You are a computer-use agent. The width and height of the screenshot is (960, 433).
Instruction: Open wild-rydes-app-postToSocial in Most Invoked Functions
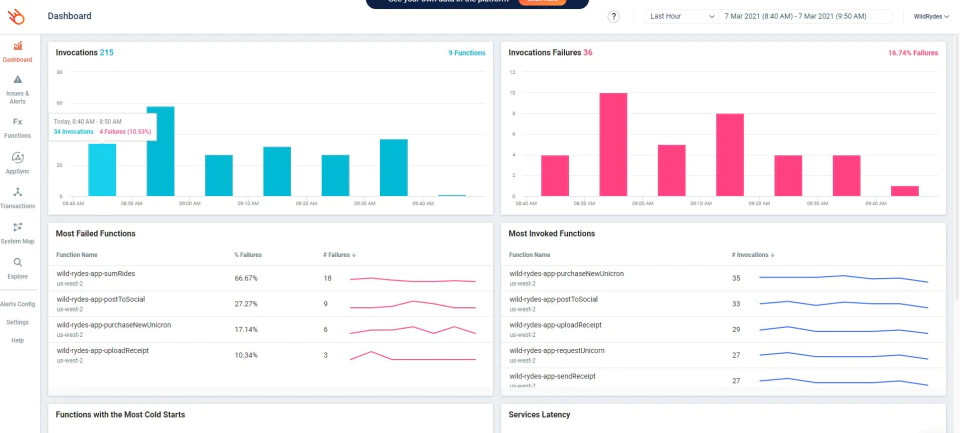pos(553,299)
